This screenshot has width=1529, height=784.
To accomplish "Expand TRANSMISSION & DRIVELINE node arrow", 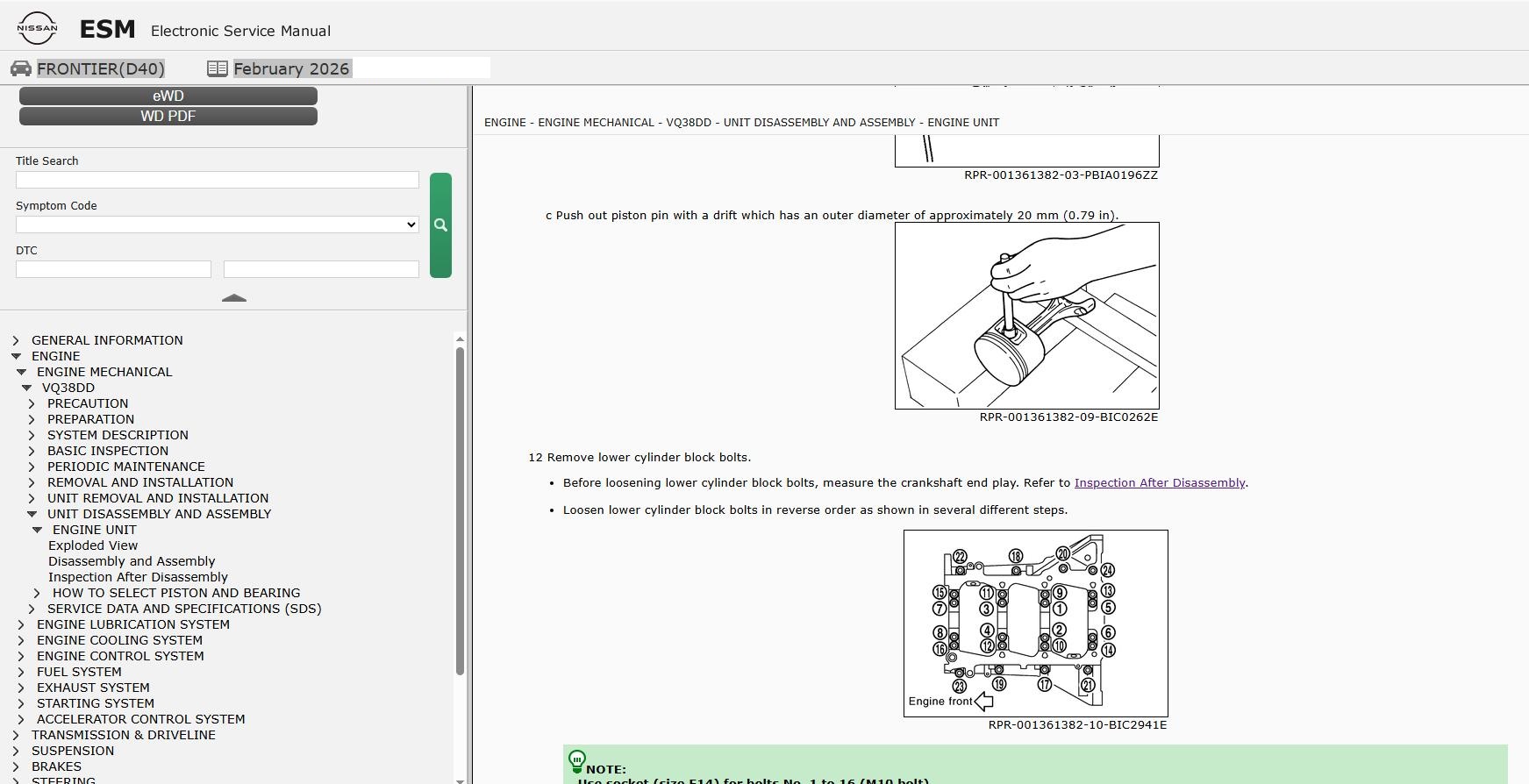I will point(16,735).
